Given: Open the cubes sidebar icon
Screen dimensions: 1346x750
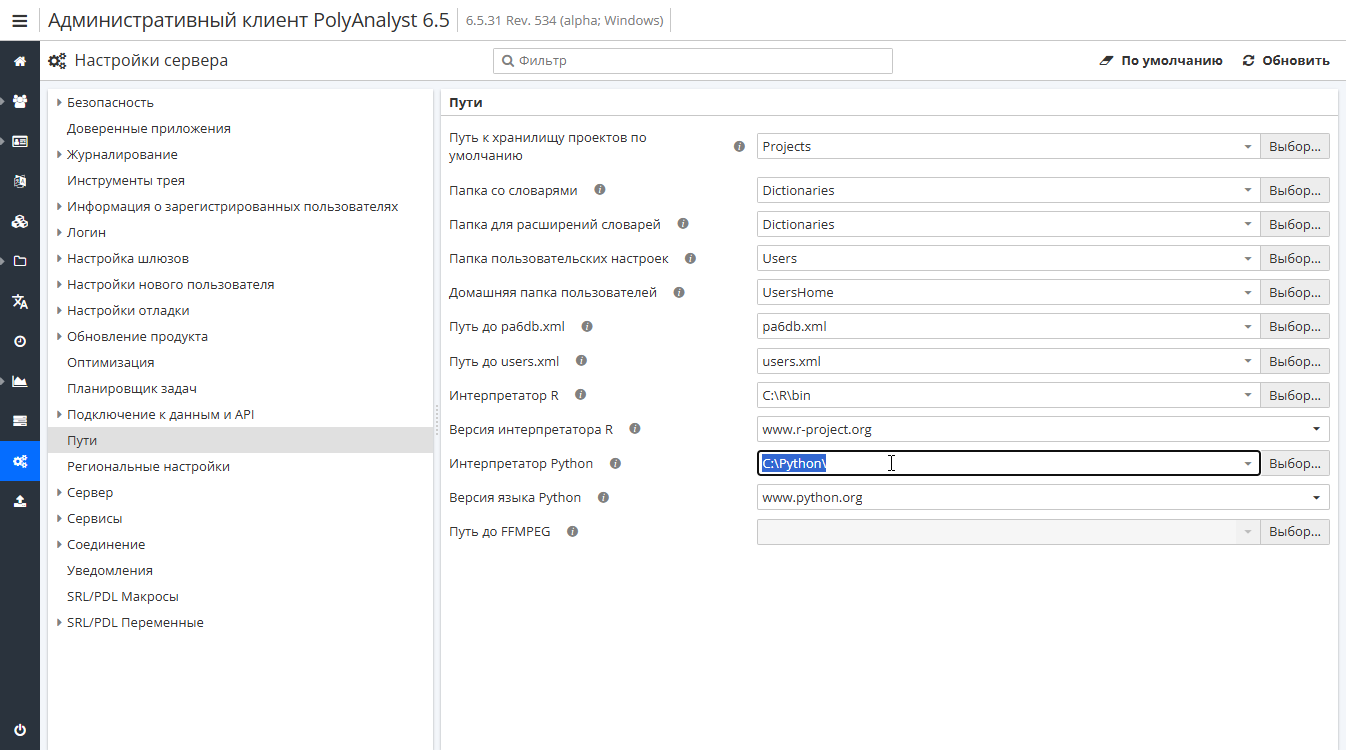Looking at the screenshot, I should pos(20,221).
